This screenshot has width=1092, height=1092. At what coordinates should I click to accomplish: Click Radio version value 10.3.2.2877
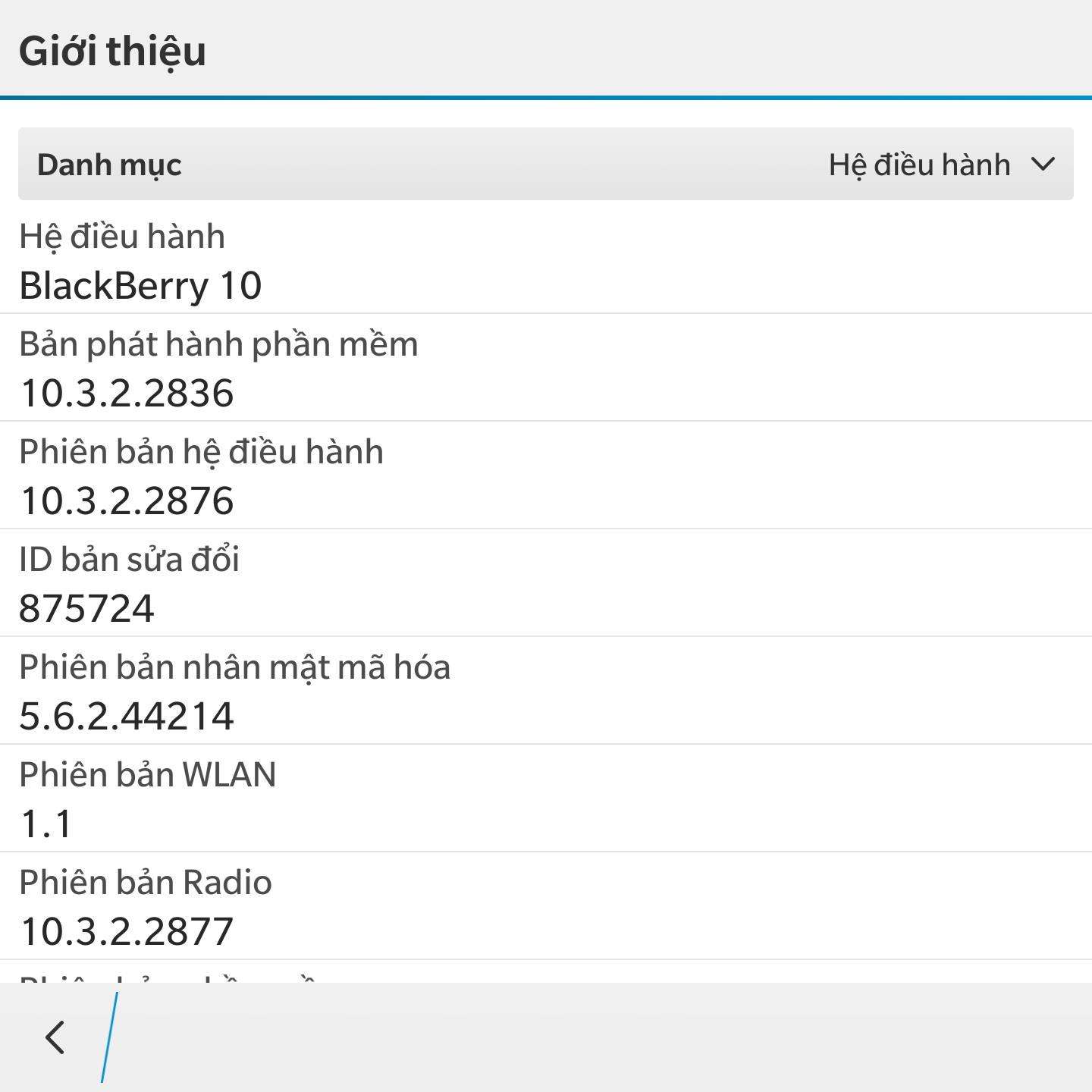[127, 932]
